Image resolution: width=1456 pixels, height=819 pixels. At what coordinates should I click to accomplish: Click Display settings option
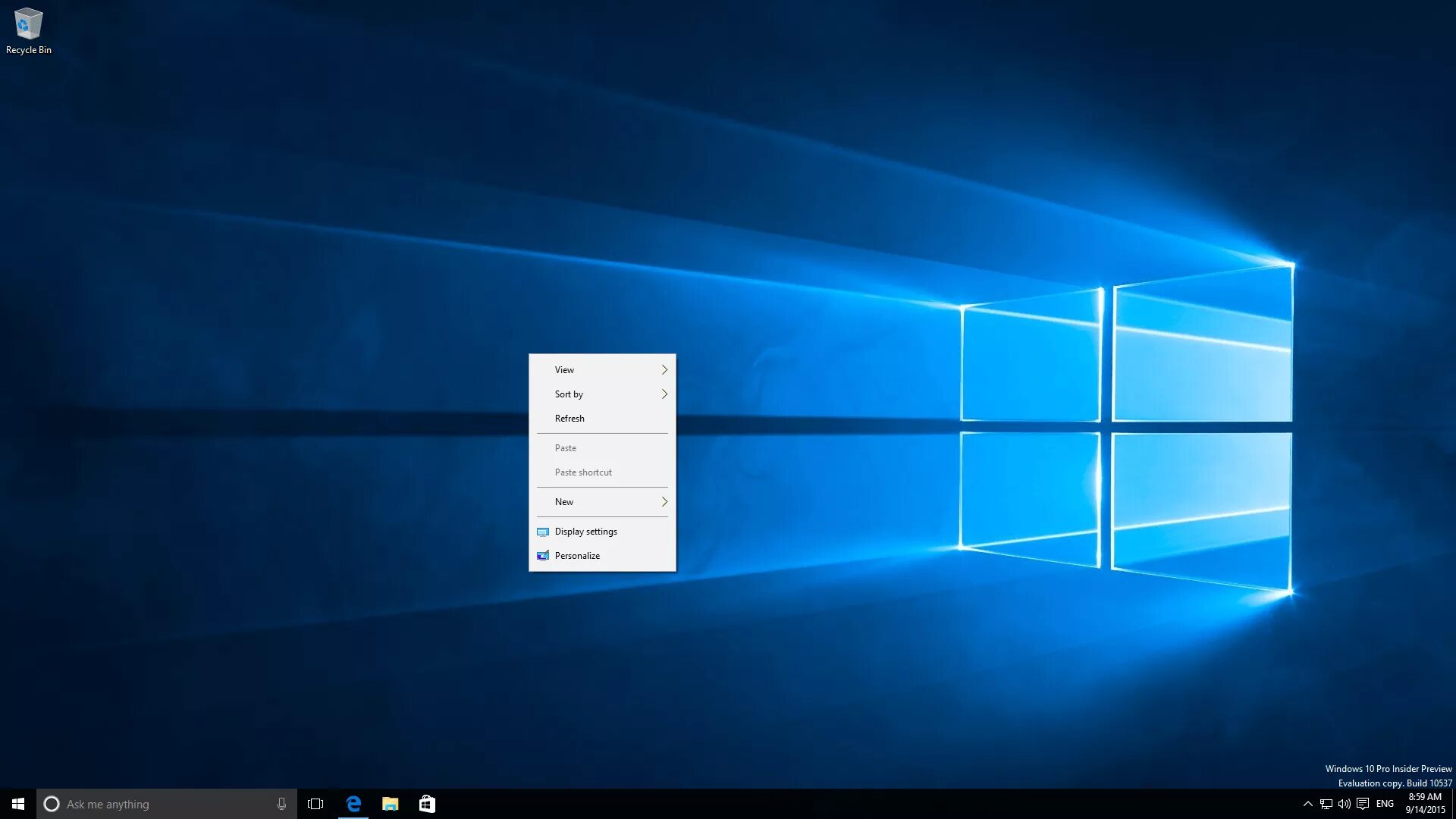click(586, 531)
